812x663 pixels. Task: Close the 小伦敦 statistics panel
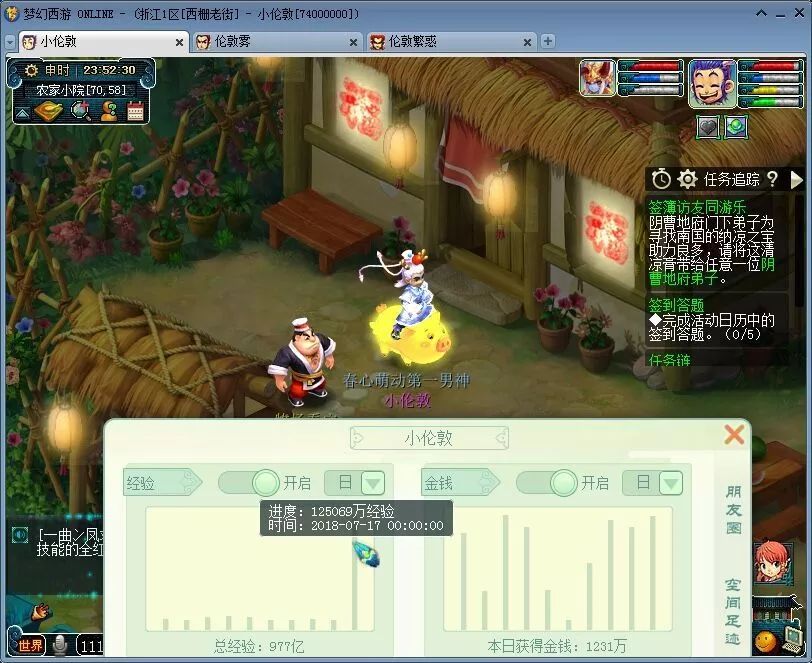click(x=734, y=435)
